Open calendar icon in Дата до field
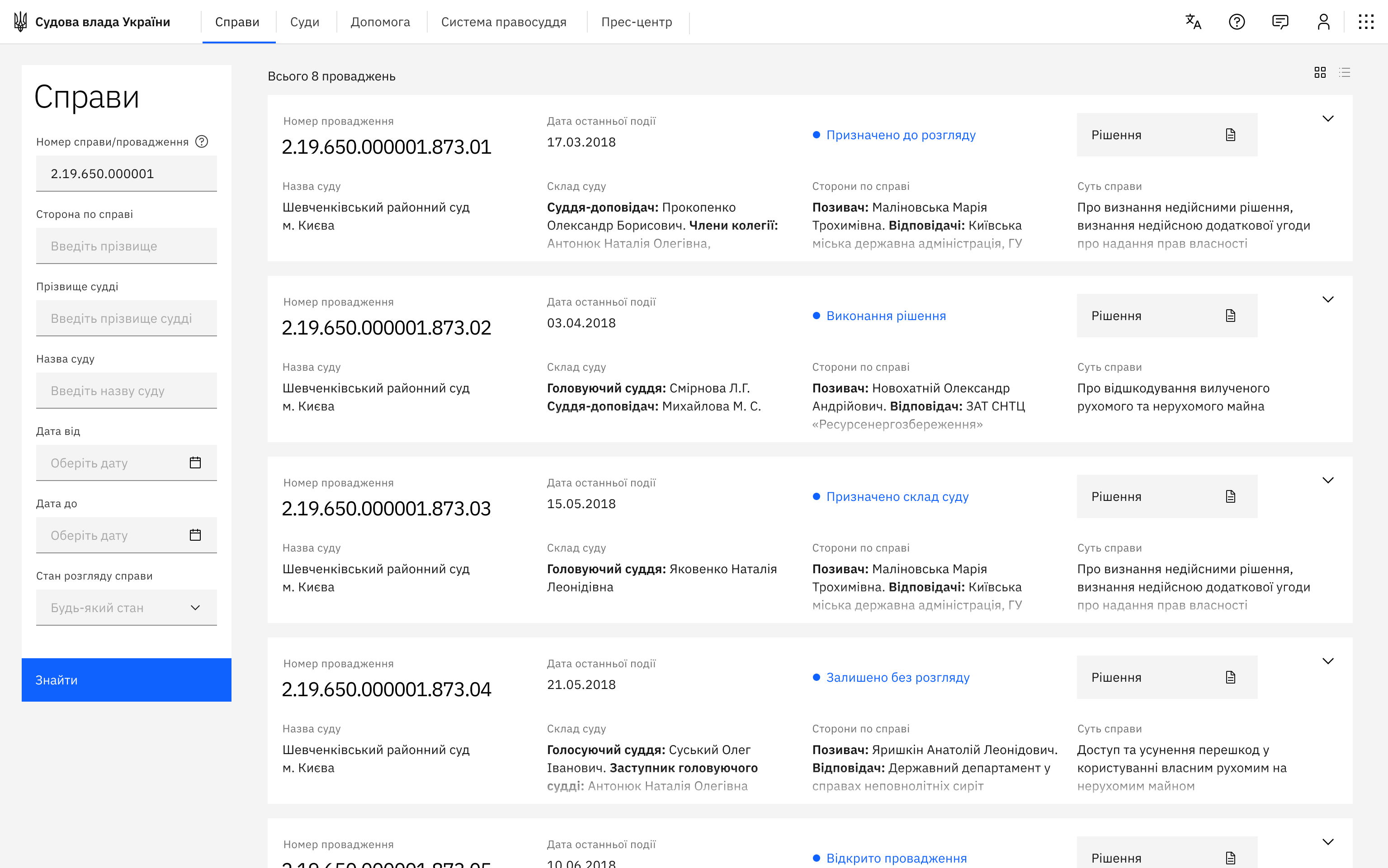This screenshot has height=868, width=1388. (x=195, y=535)
